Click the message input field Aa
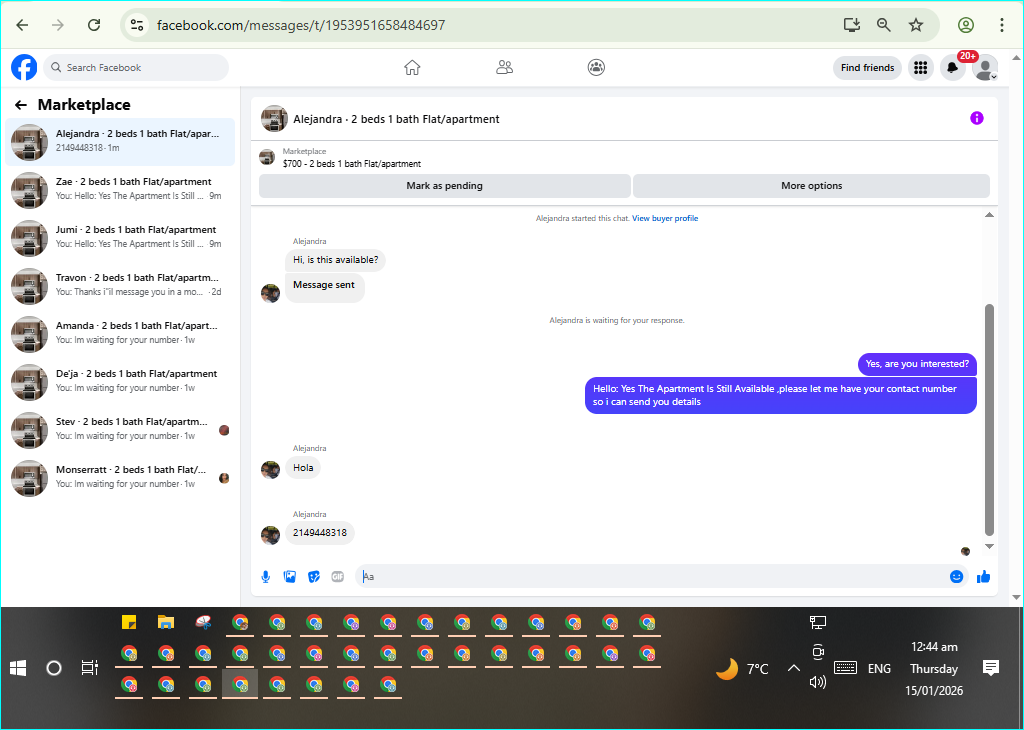 point(650,577)
